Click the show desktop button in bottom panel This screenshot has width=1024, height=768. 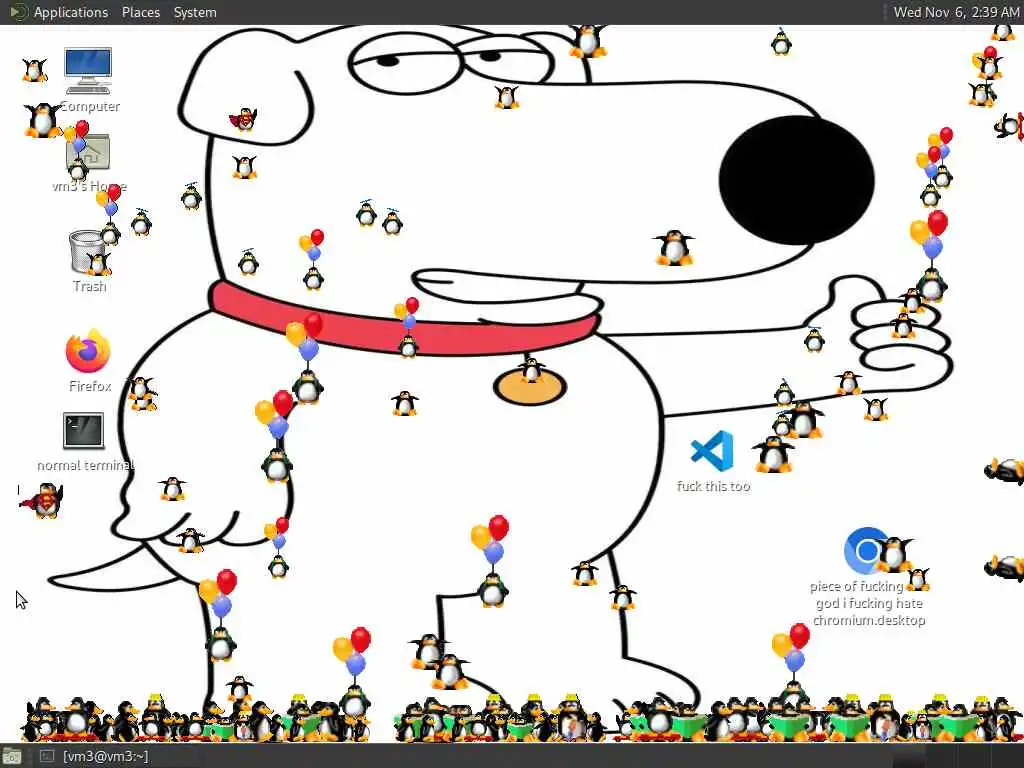click(12, 758)
